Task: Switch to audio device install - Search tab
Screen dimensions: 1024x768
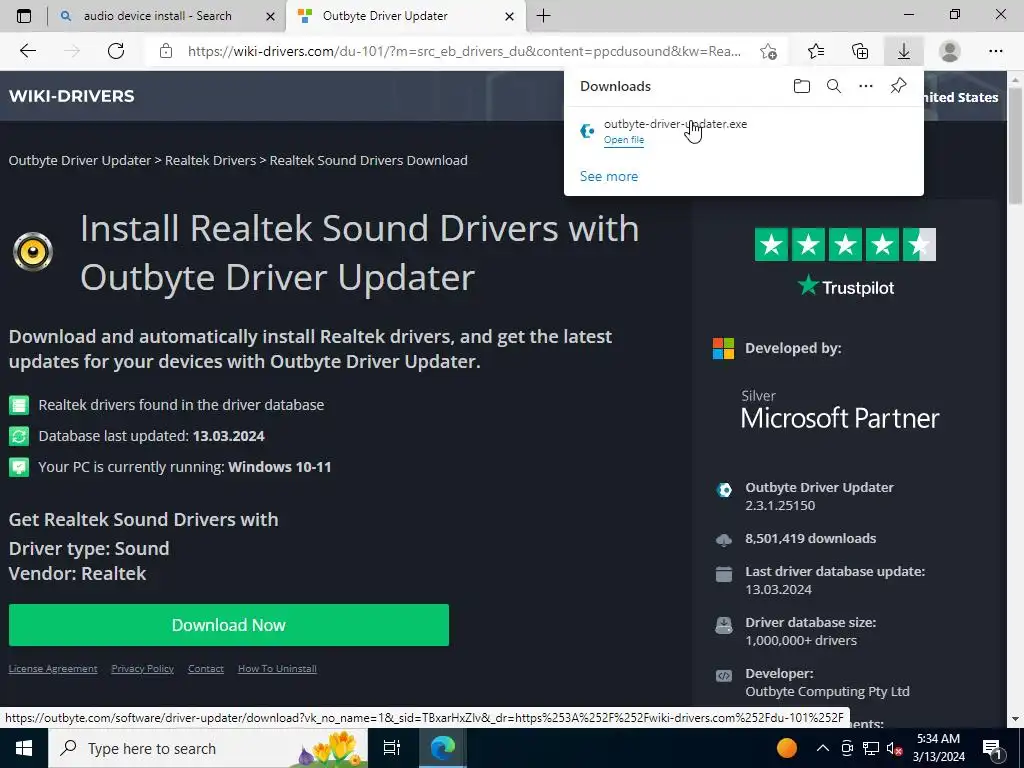Action: click(x=157, y=16)
